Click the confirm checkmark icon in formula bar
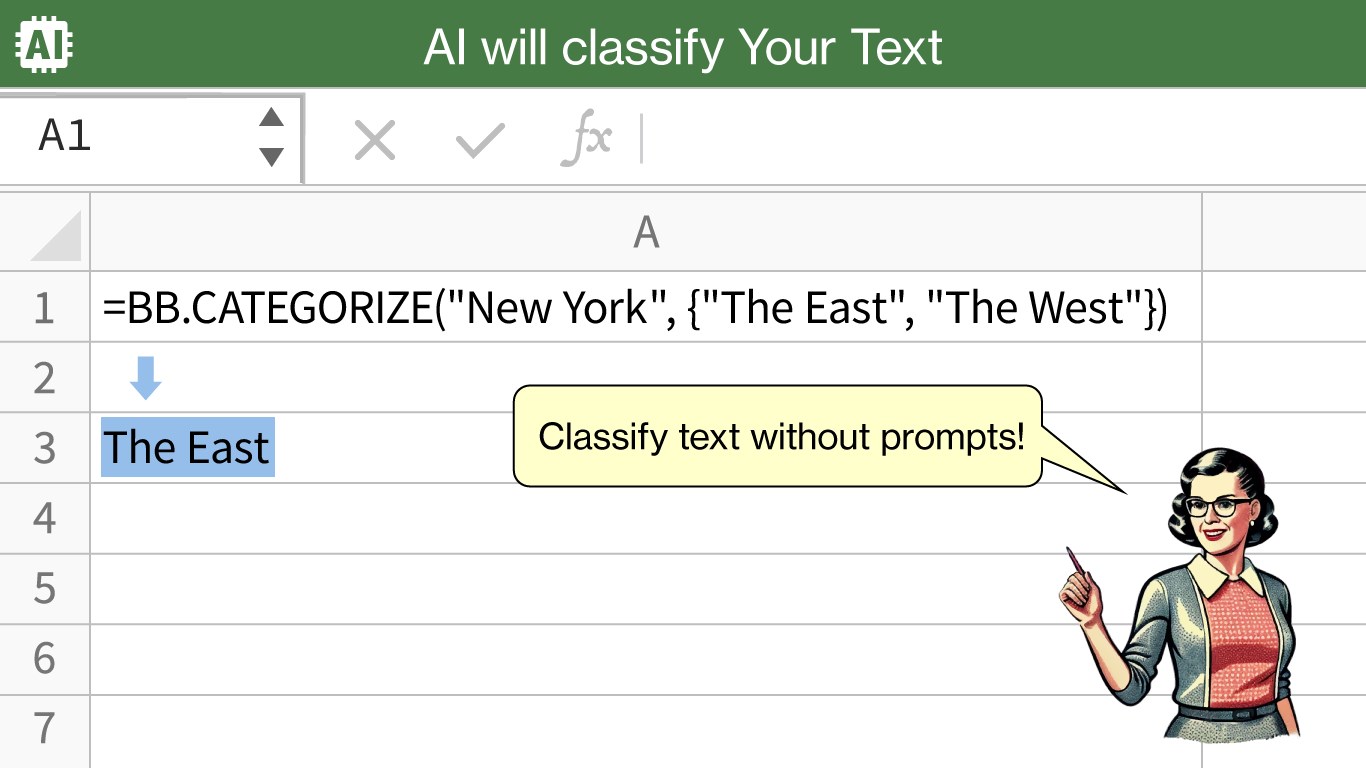This screenshot has width=1366, height=768. click(480, 140)
